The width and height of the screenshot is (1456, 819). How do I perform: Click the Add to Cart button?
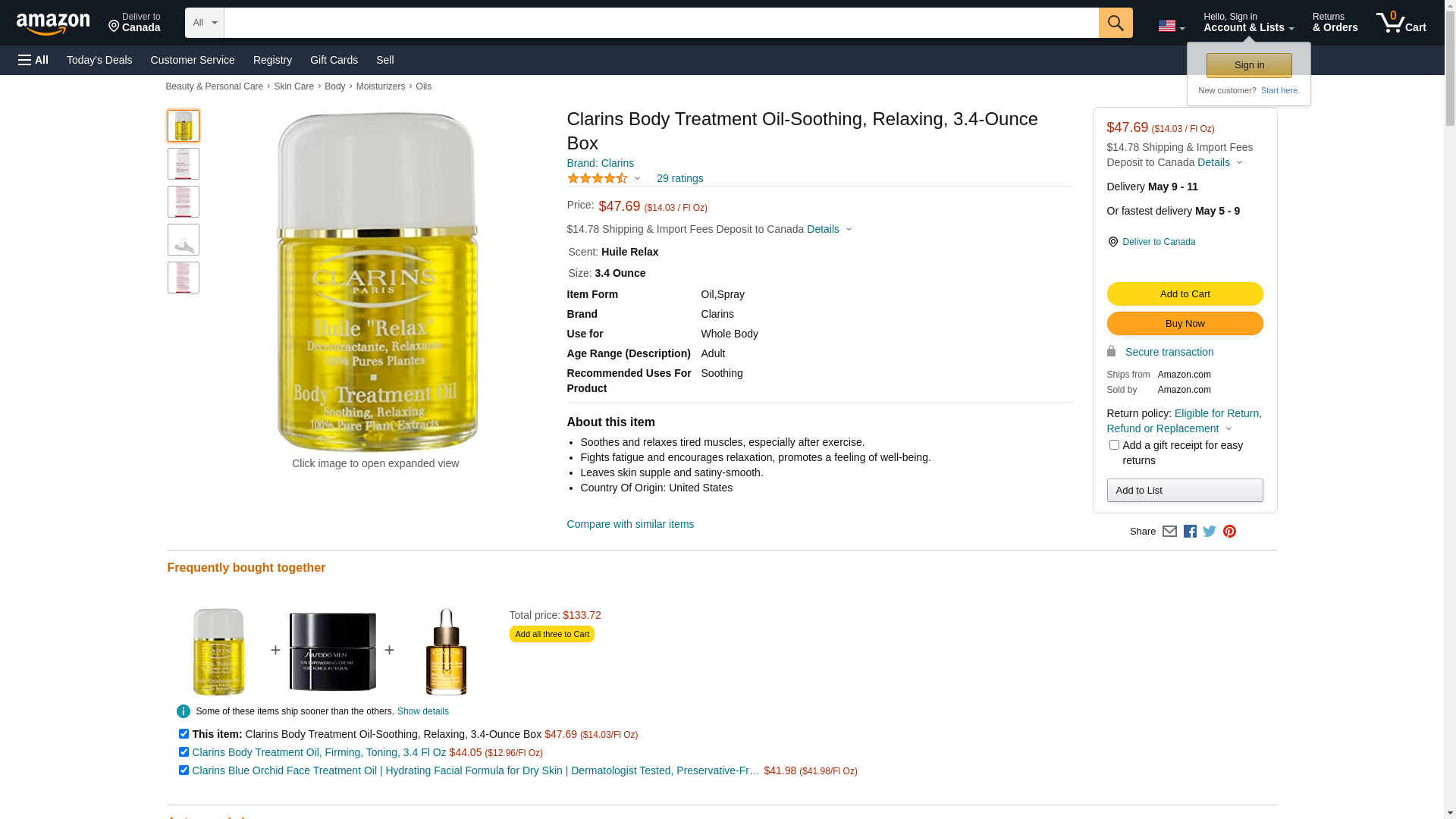[1185, 294]
